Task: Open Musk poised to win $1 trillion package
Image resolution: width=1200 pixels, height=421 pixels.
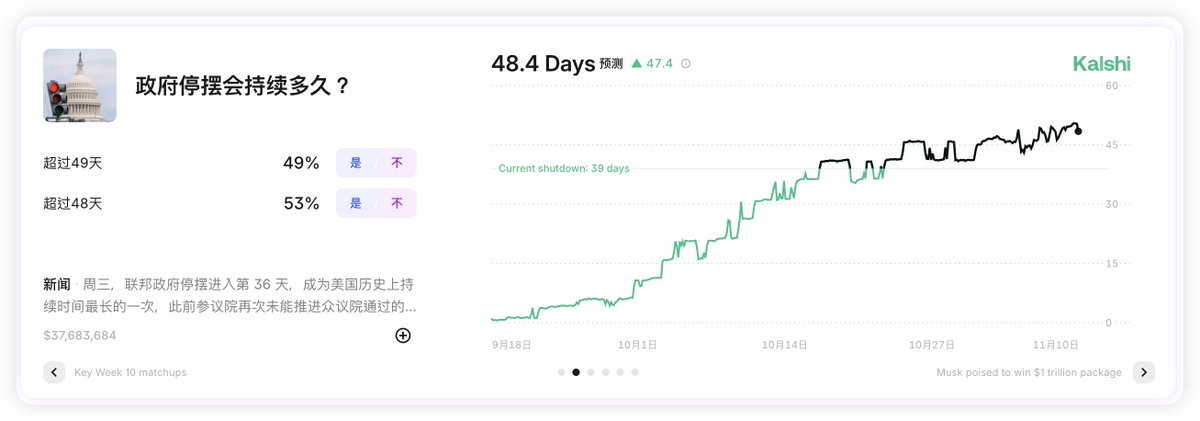Action: click(1028, 372)
